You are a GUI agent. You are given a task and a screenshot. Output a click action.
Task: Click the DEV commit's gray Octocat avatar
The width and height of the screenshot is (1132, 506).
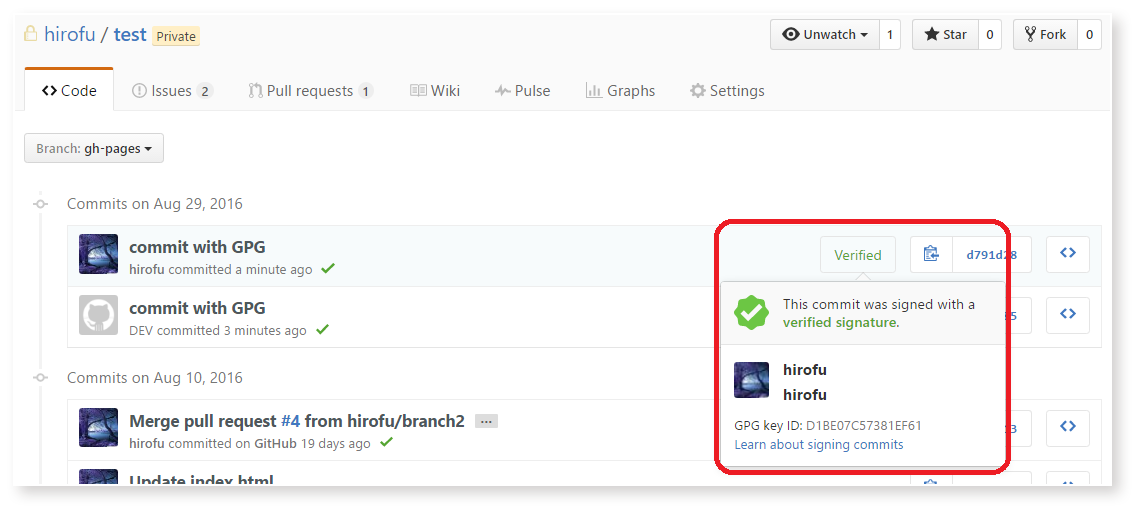[x=98, y=315]
